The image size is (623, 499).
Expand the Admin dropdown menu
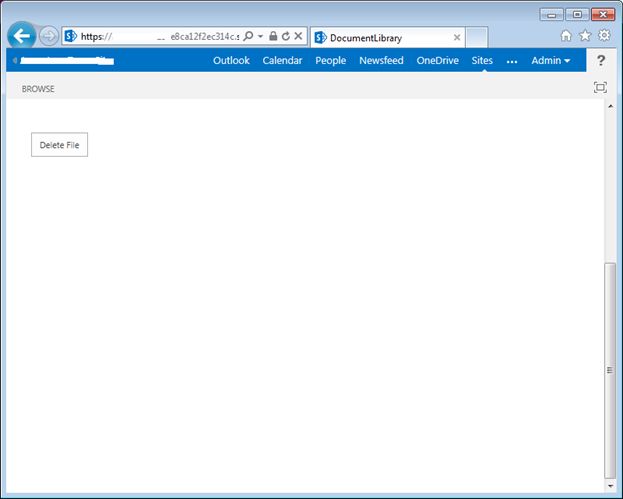click(x=551, y=60)
